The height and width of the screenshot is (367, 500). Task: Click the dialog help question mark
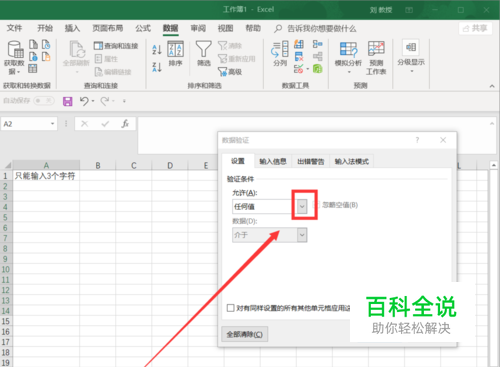coord(417,140)
